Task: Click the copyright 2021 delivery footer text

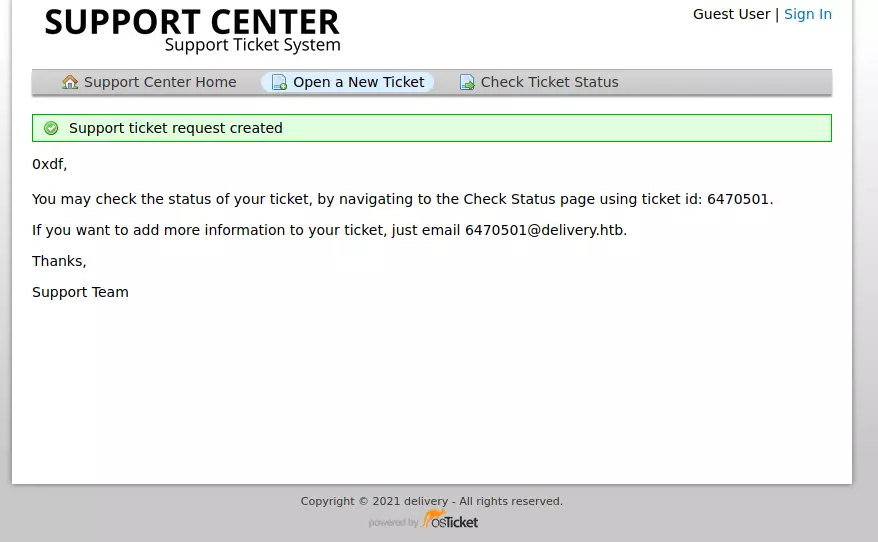Action: click(x=431, y=501)
